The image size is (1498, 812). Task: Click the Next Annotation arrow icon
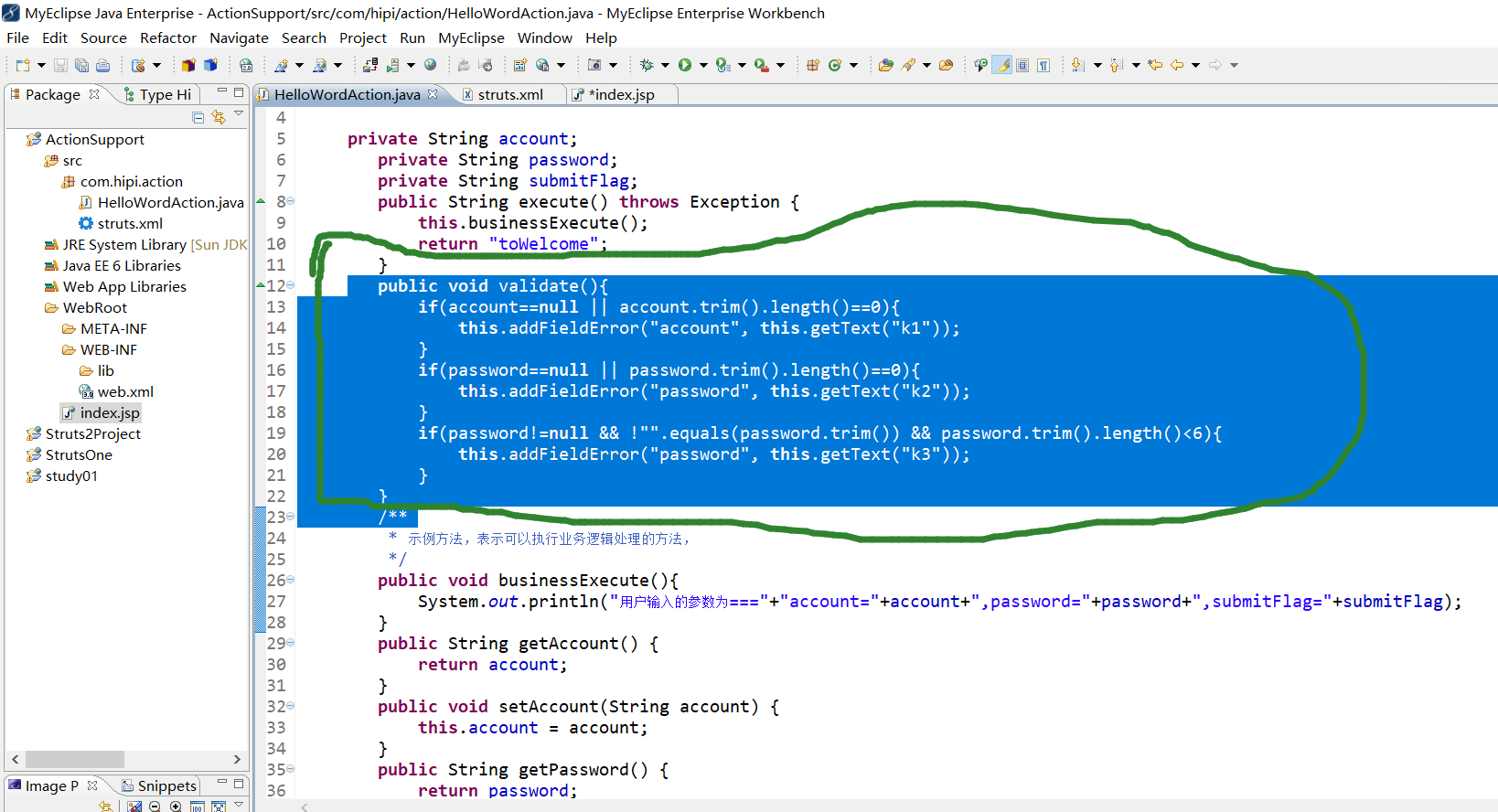pos(1078,65)
